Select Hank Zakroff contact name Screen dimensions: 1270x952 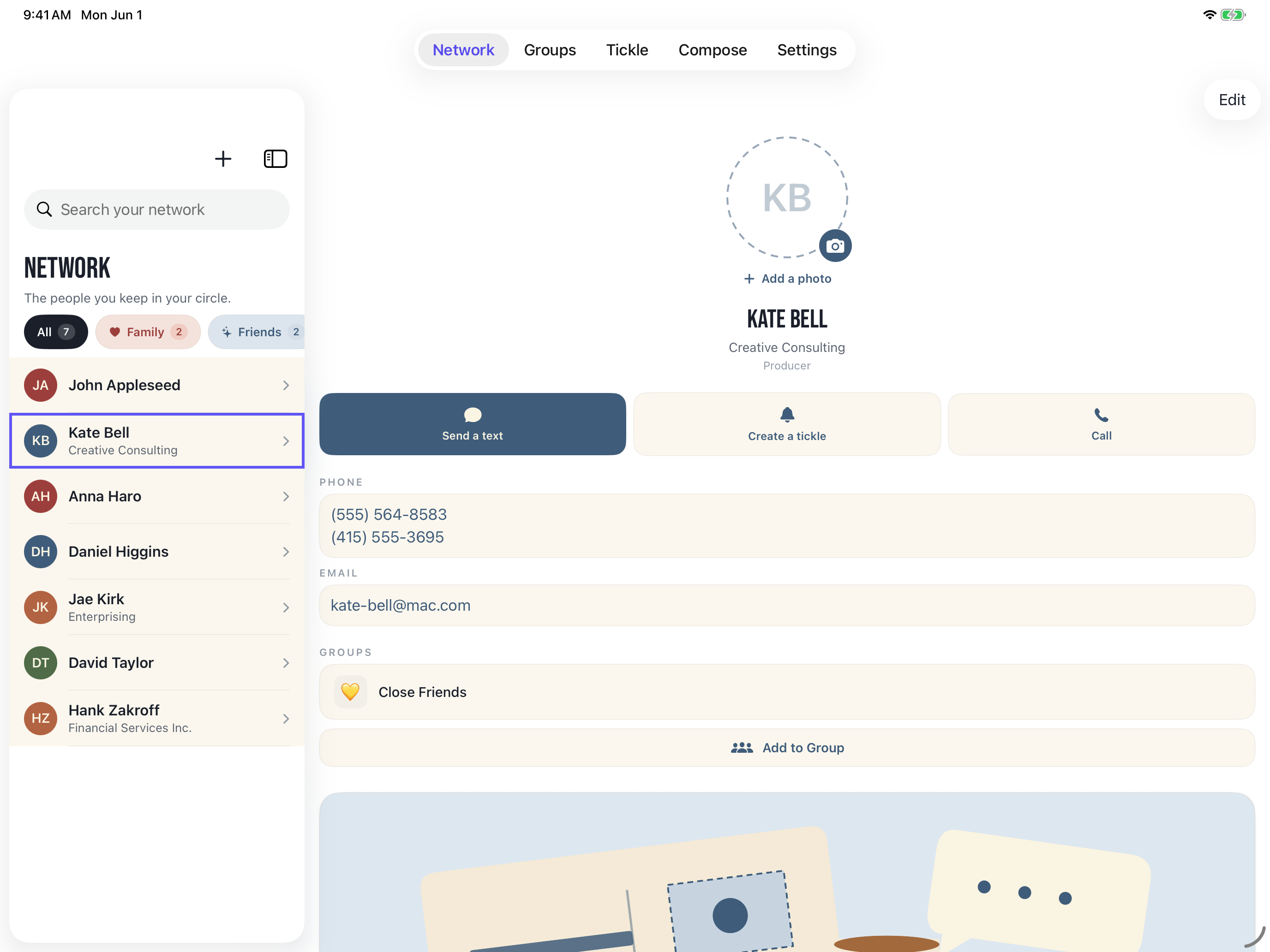coord(114,710)
